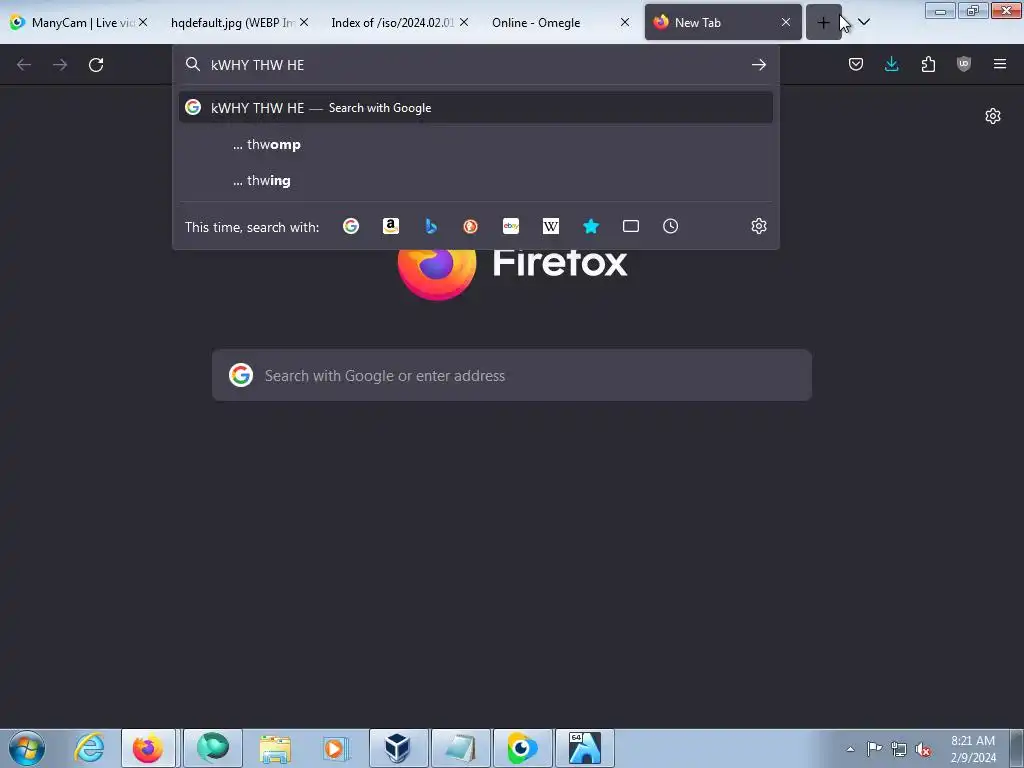Viewport: 1024px width, 768px height.
Task: Search this time with DuckDuckGo
Action: click(470, 226)
